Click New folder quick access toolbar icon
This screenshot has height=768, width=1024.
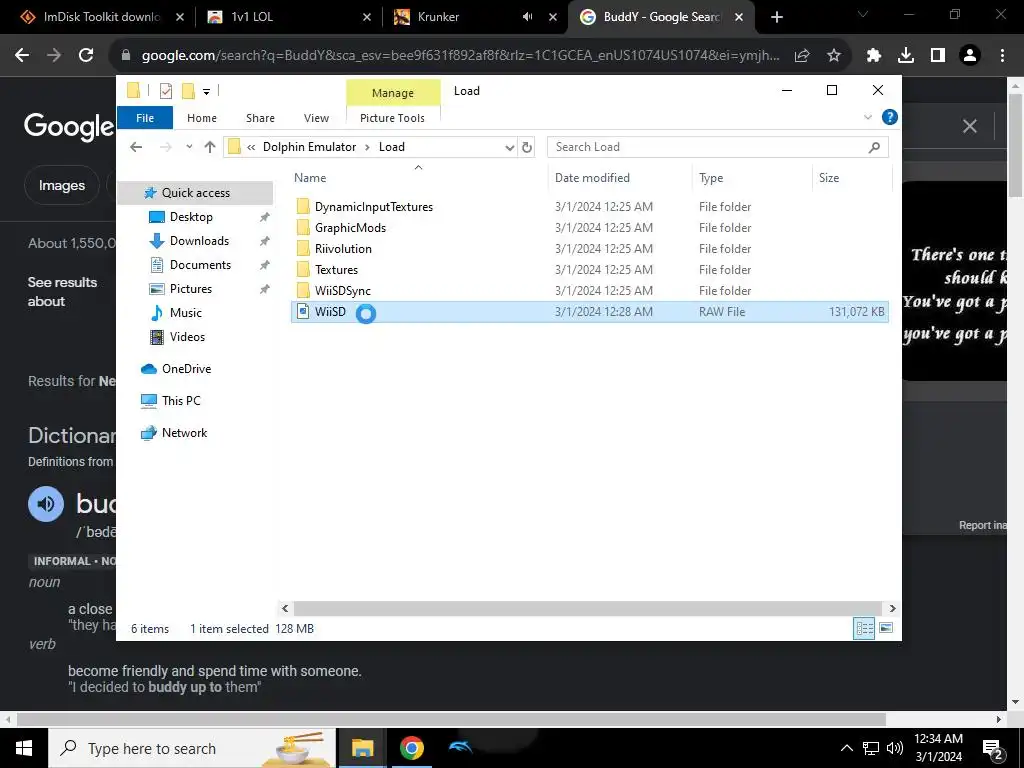[188, 91]
